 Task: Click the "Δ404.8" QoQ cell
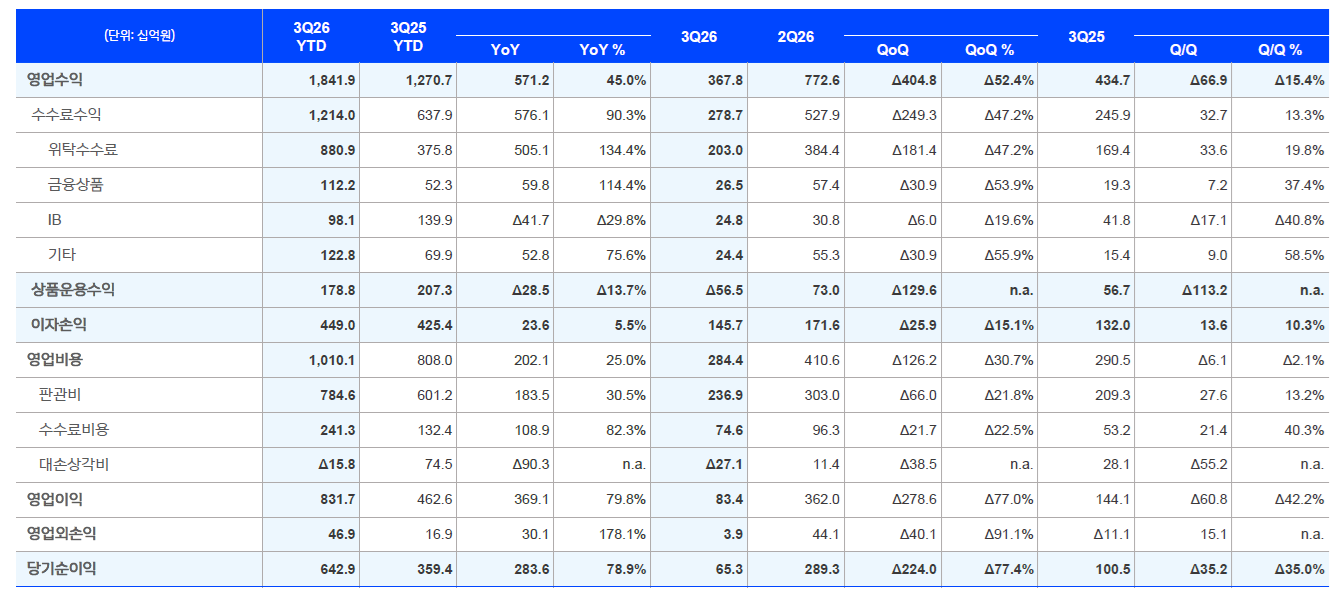(915, 80)
